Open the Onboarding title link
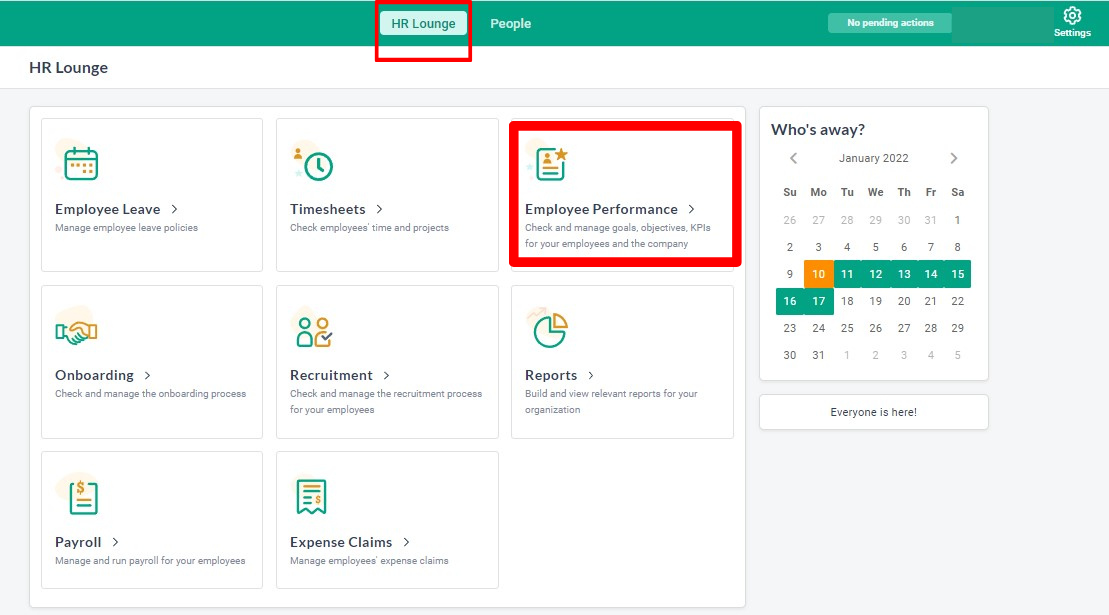This screenshot has width=1109, height=615. pos(94,375)
